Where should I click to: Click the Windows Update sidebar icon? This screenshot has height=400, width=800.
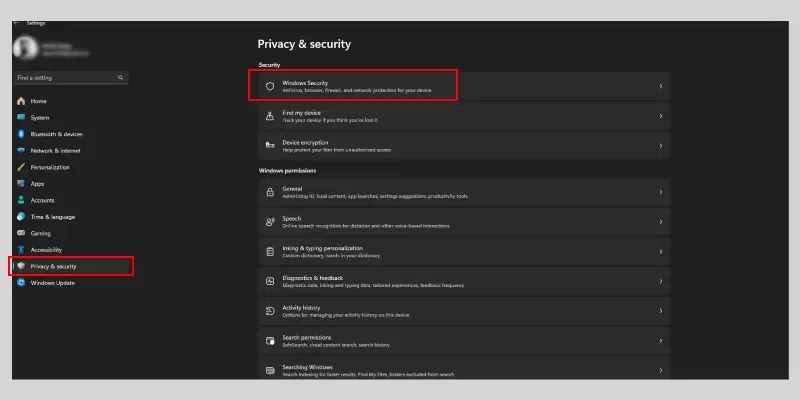(21, 283)
